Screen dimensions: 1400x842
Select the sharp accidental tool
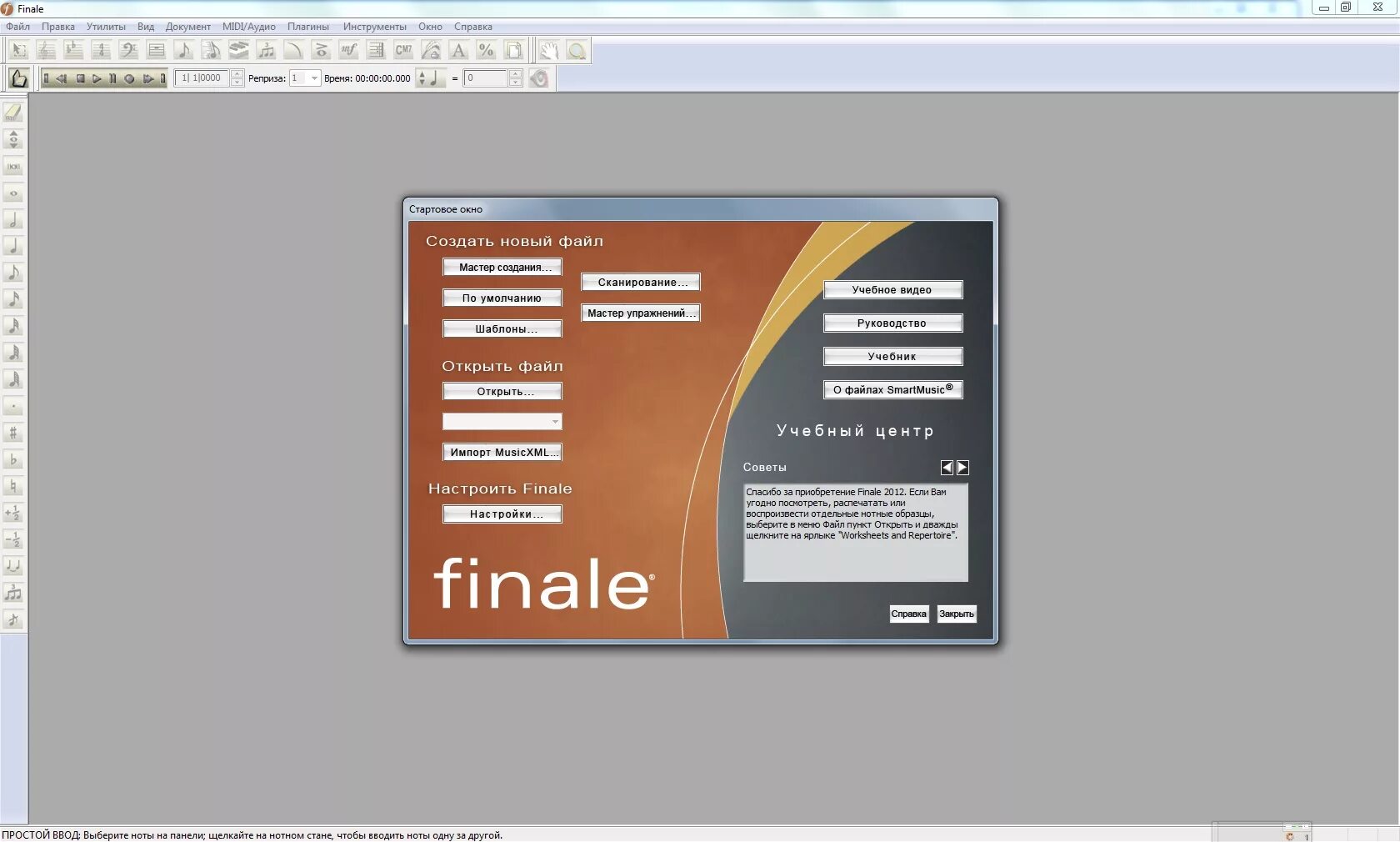click(13, 433)
